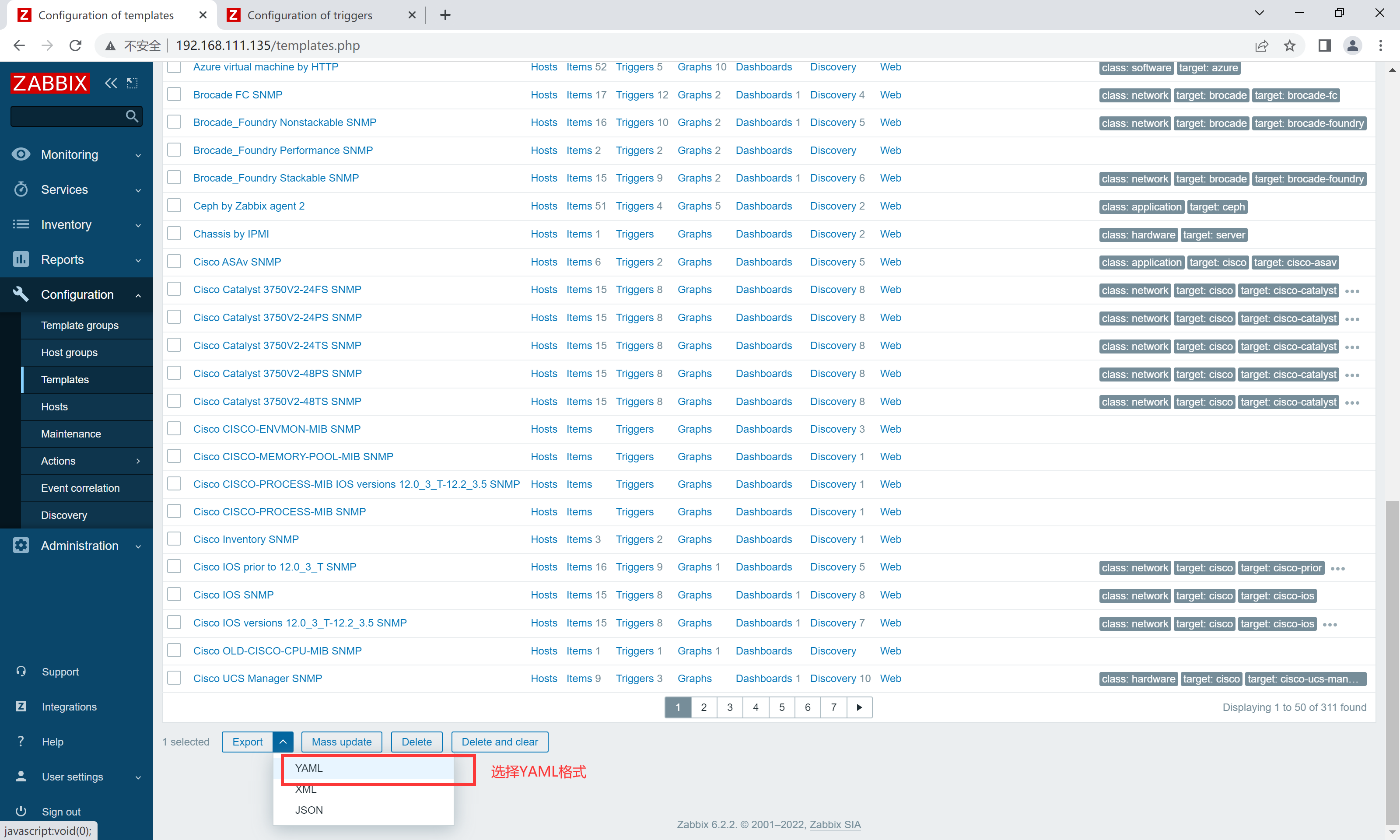Image resolution: width=1400 pixels, height=840 pixels.
Task: Hide the sidebar using the hide icon
Action: point(132,83)
